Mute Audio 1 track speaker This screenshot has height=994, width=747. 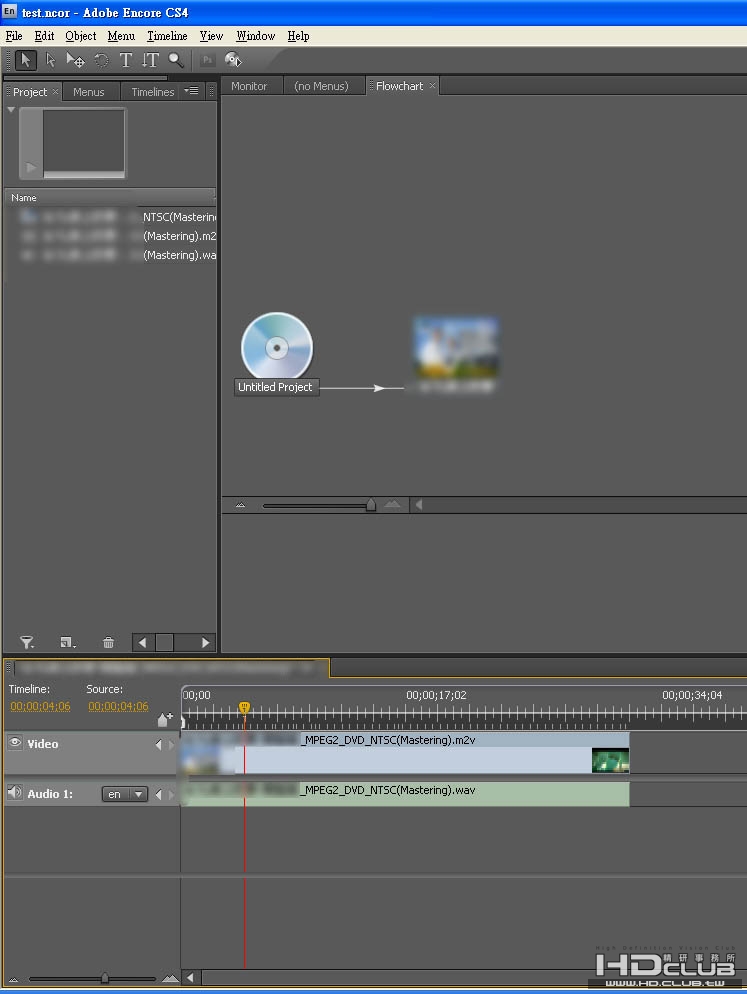coord(15,793)
